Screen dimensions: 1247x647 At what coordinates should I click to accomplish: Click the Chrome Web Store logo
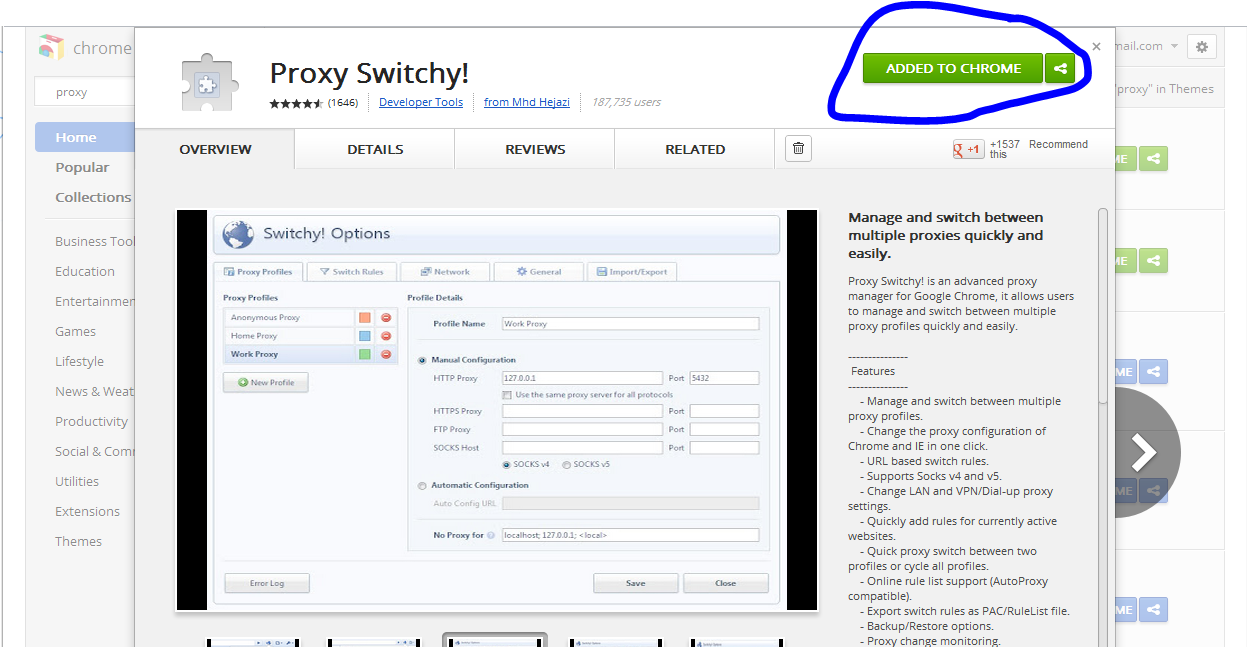[51, 47]
